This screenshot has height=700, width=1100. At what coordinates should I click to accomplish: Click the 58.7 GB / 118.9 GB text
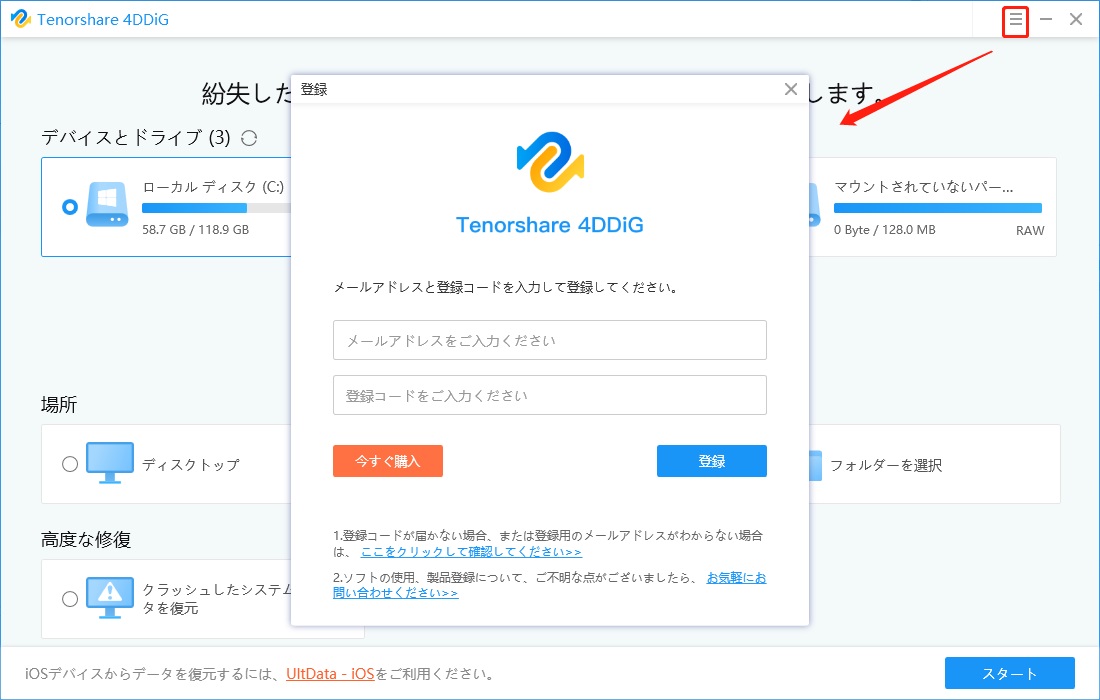[195, 229]
